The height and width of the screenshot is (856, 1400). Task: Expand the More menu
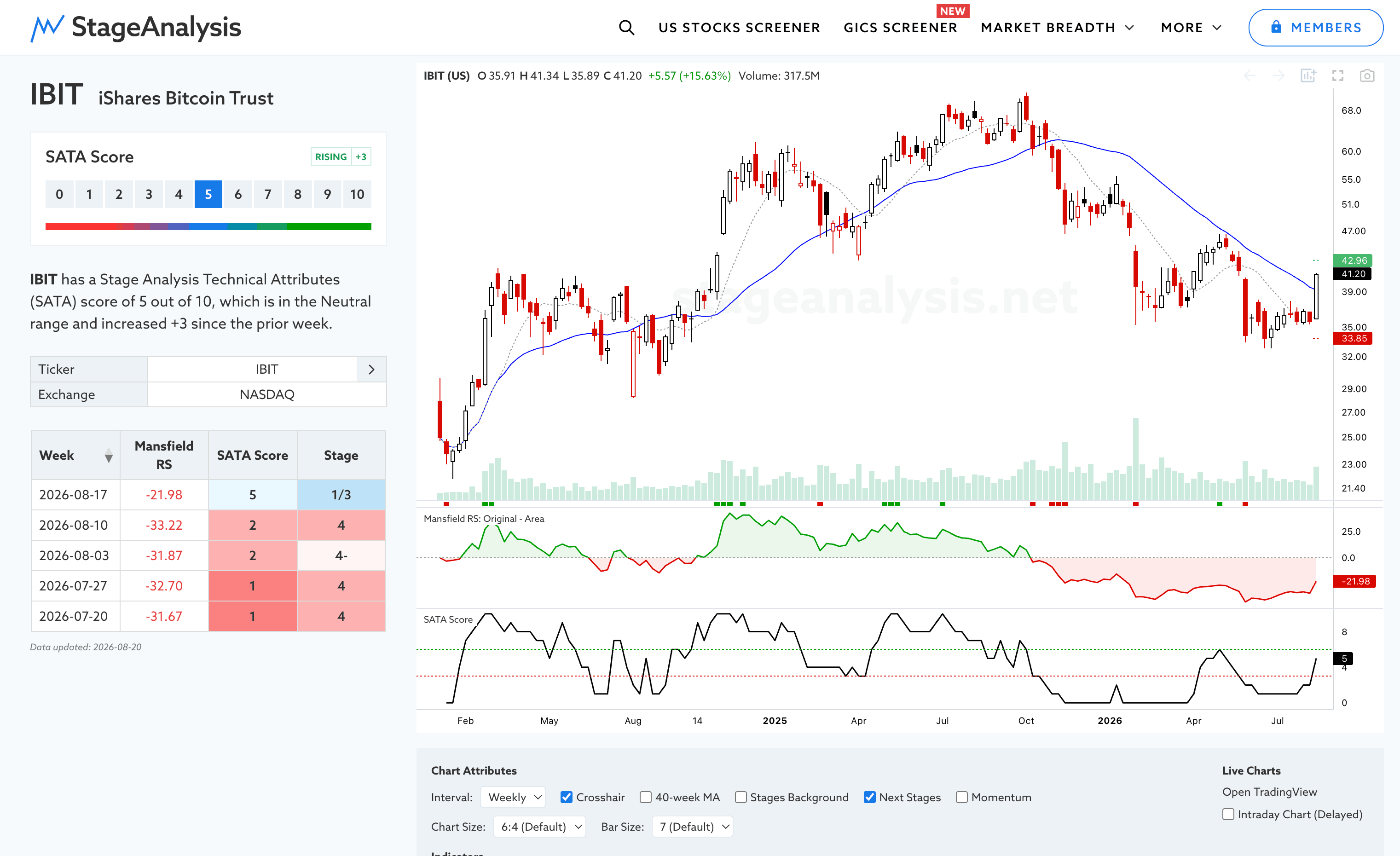click(1191, 27)
